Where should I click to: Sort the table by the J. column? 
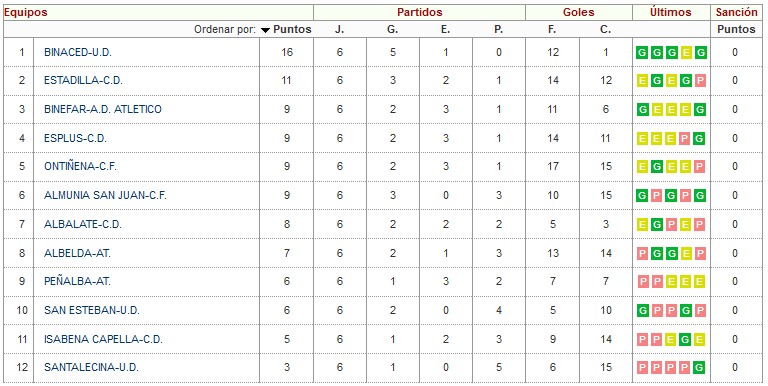coord(339,29)
